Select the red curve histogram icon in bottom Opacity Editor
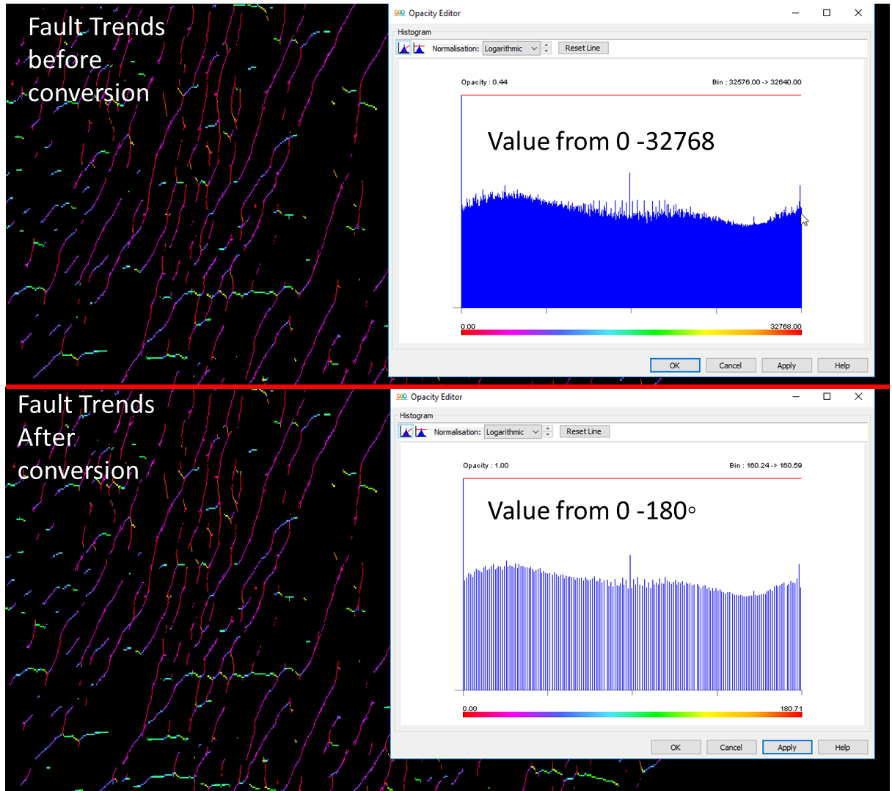Screen dimensions: 892x791 point(405,431)
